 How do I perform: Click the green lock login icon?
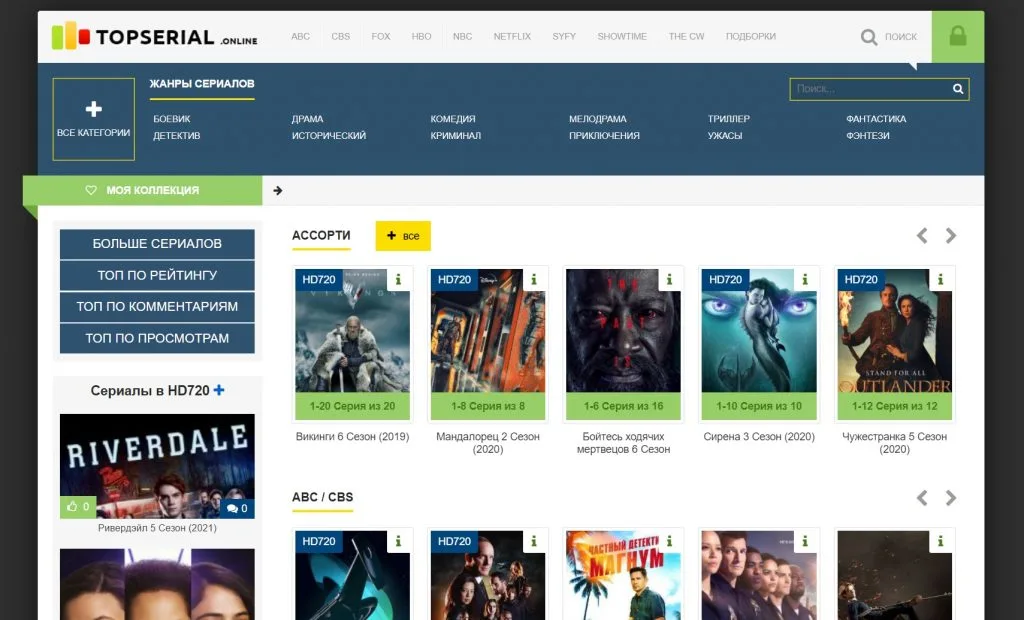(x=957, y=37)
